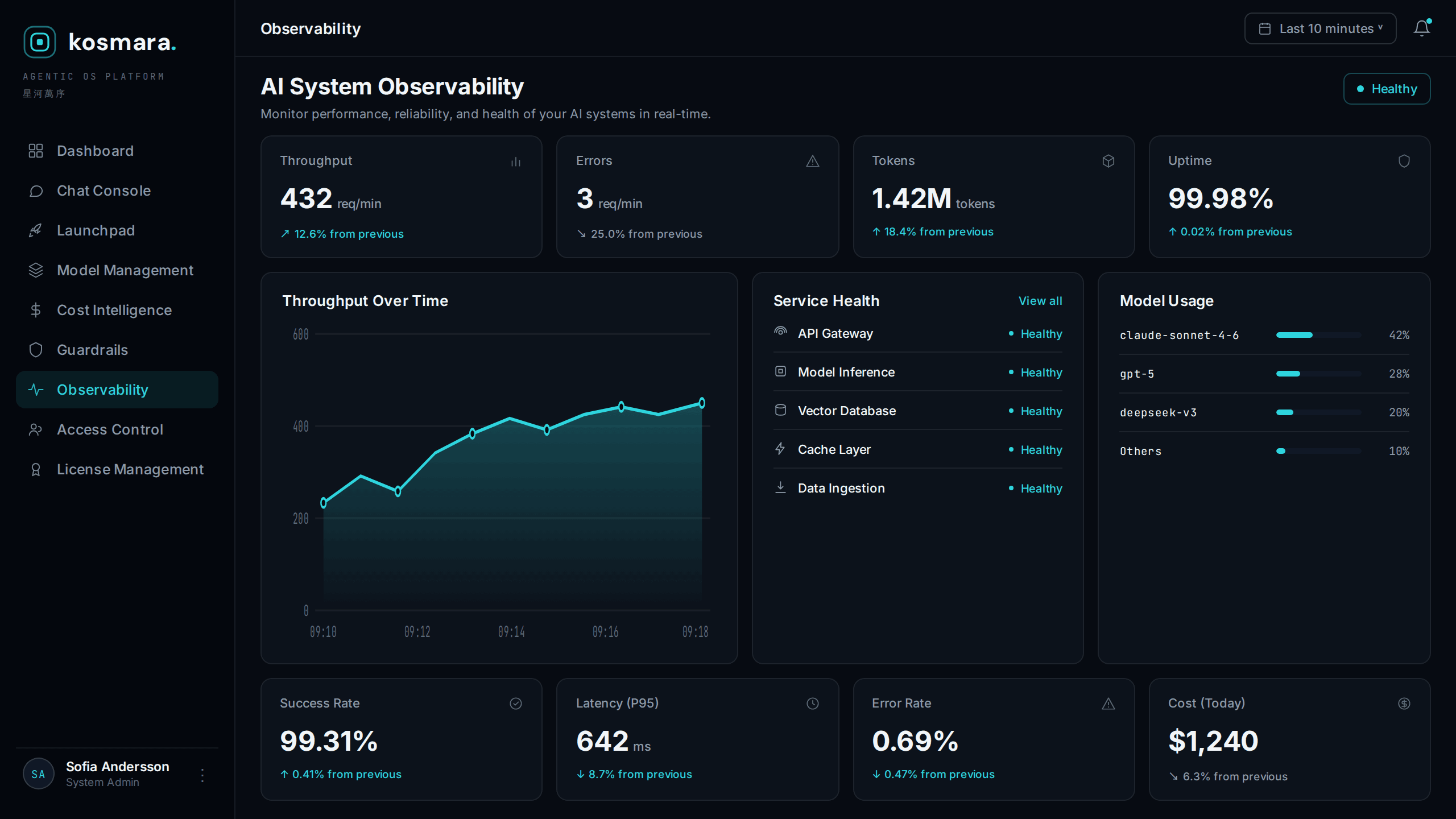Click the Vector Database cylinder icon
This screenshot has width=1456, height=819.
(x=781, y=410)
